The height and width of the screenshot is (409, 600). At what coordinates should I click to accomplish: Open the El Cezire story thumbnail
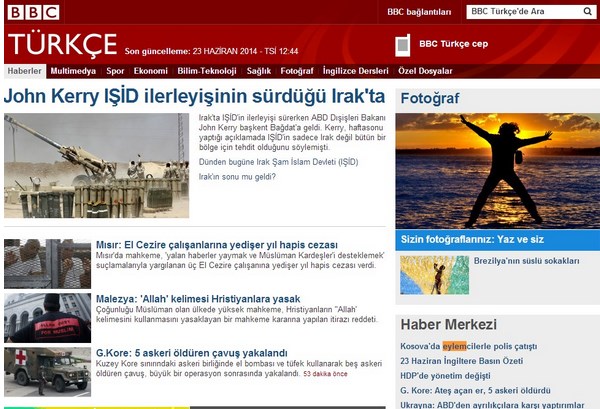click(x=47, y=263)
